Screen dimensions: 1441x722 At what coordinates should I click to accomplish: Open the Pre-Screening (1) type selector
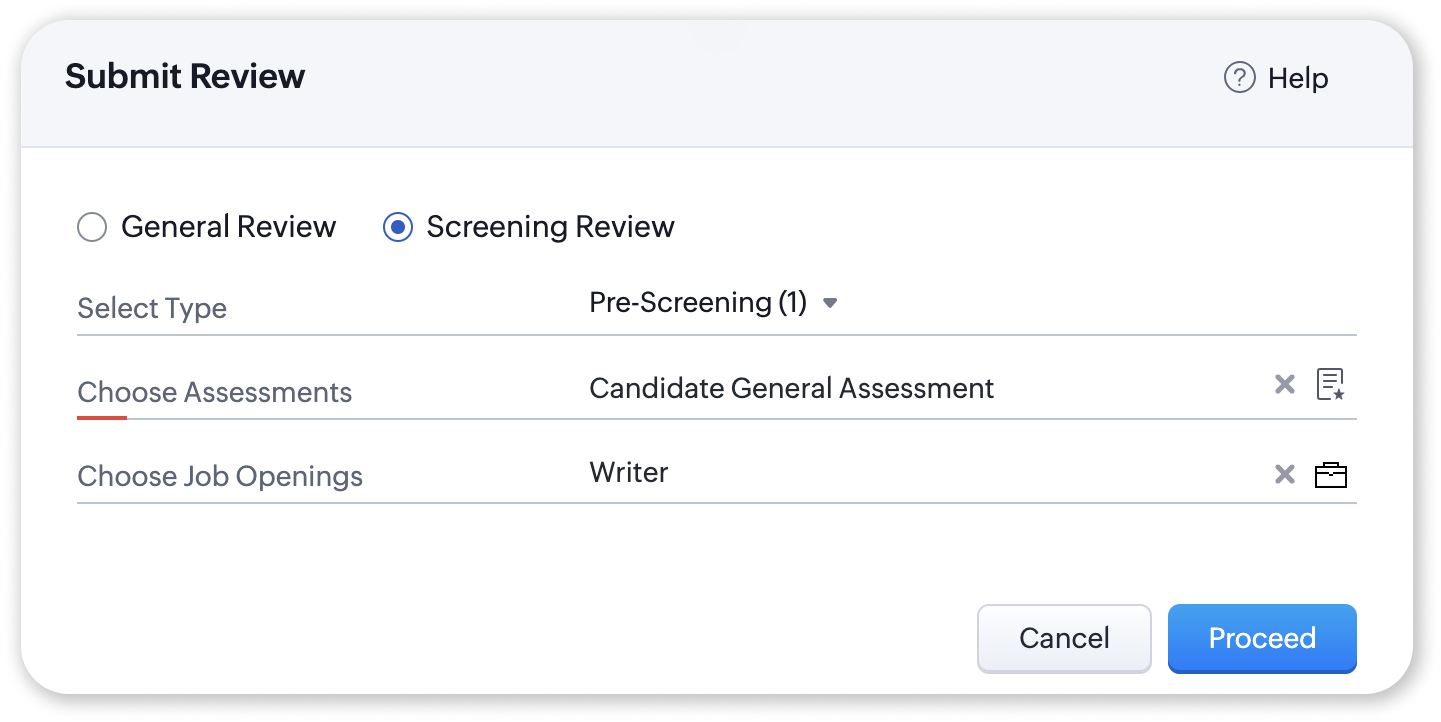pos(698,303)
